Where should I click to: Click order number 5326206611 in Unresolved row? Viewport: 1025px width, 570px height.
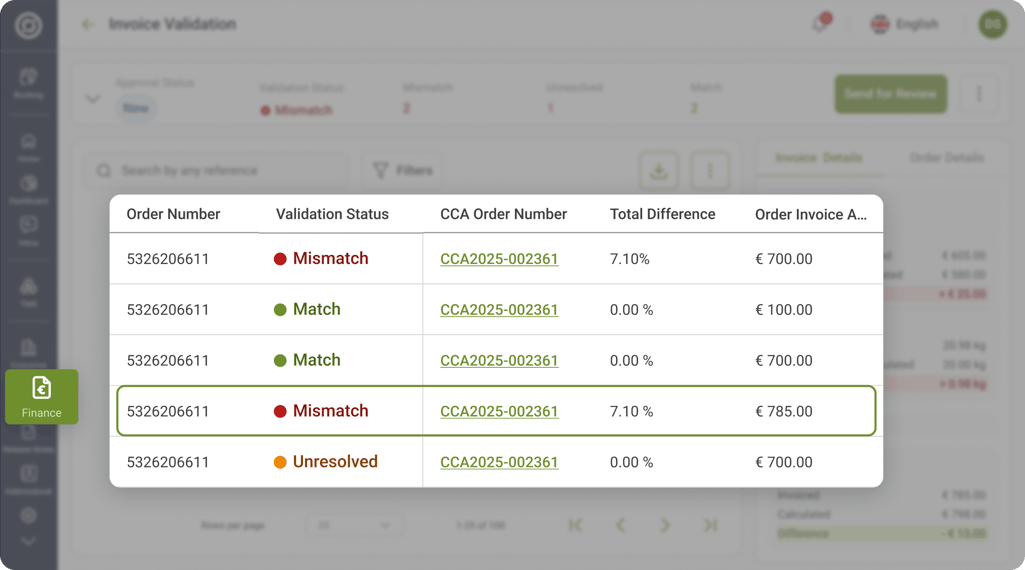(168, 462)
